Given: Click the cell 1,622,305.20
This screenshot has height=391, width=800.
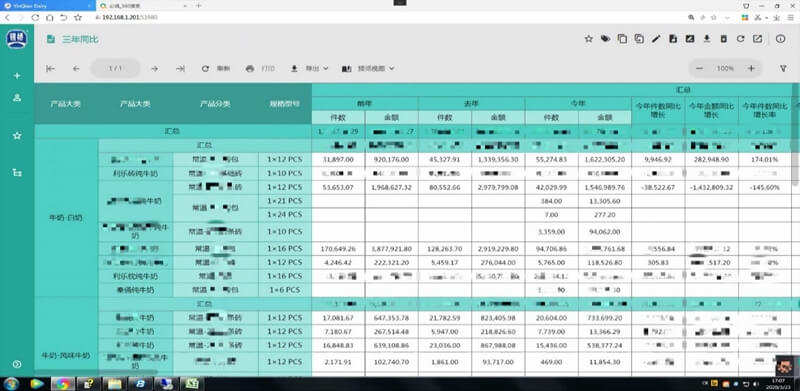Looking at the screenshot, I should tap(605, 160).
